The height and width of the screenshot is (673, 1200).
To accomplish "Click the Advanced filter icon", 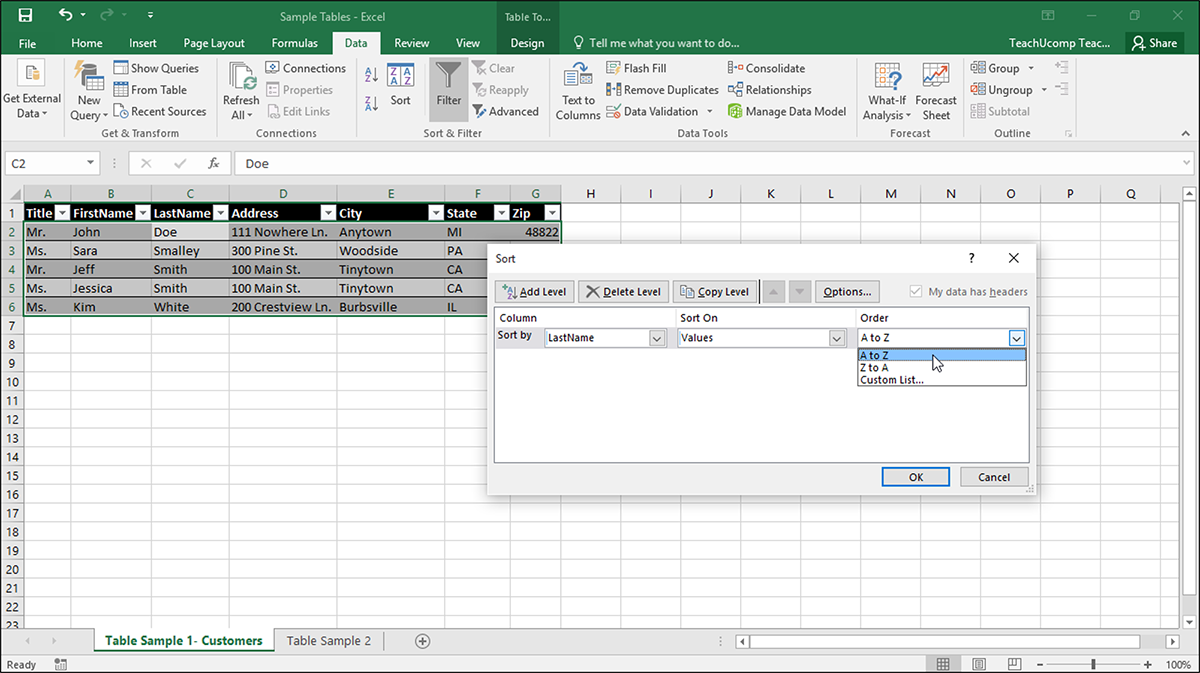I will point(507,111).
